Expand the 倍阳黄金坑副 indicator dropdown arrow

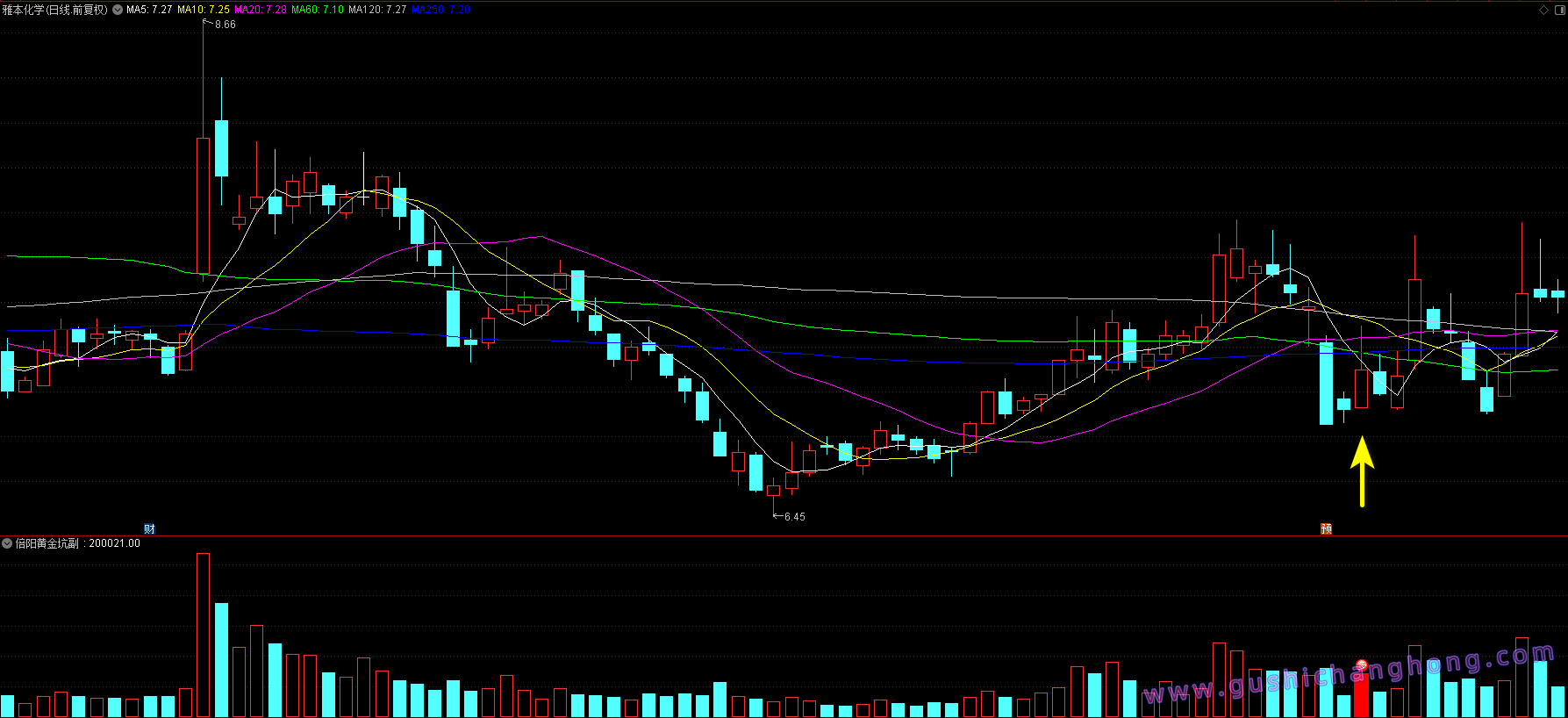[7, 543]
